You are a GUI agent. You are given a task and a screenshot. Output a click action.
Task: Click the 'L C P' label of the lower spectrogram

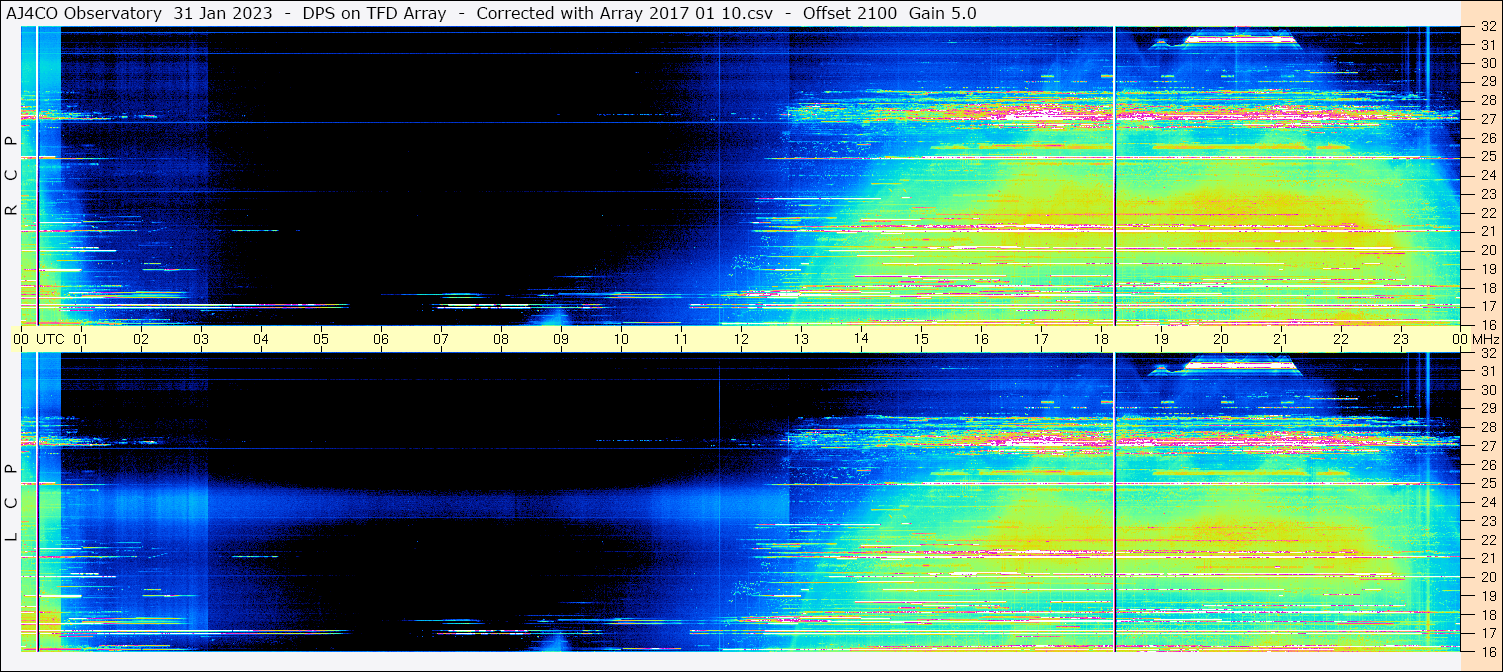12,503
